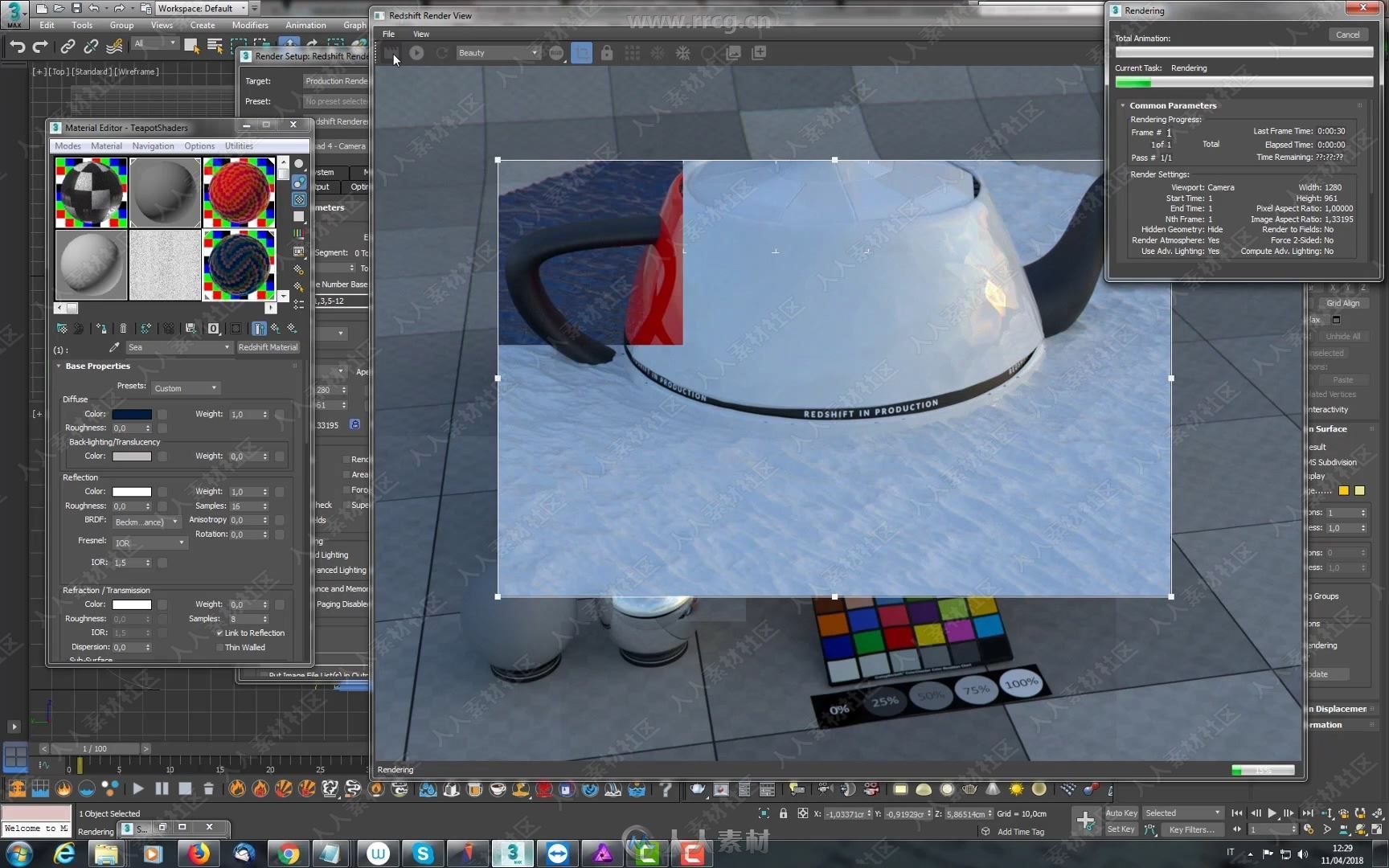Screen dimensions: 1389x868
Task: Toggle Show End Result icon
Action: 259,328
